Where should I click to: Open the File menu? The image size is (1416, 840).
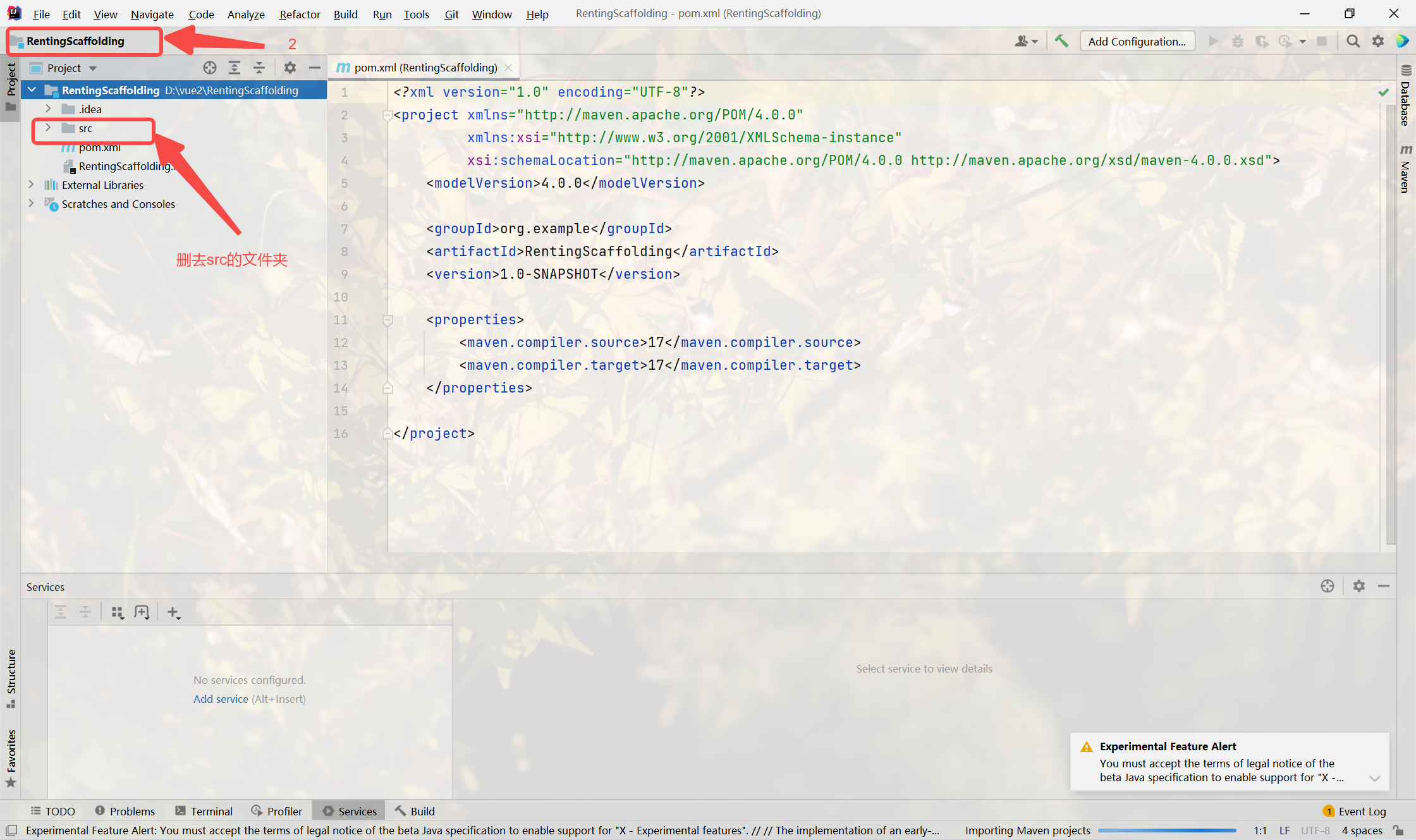[x=41, y=14]
